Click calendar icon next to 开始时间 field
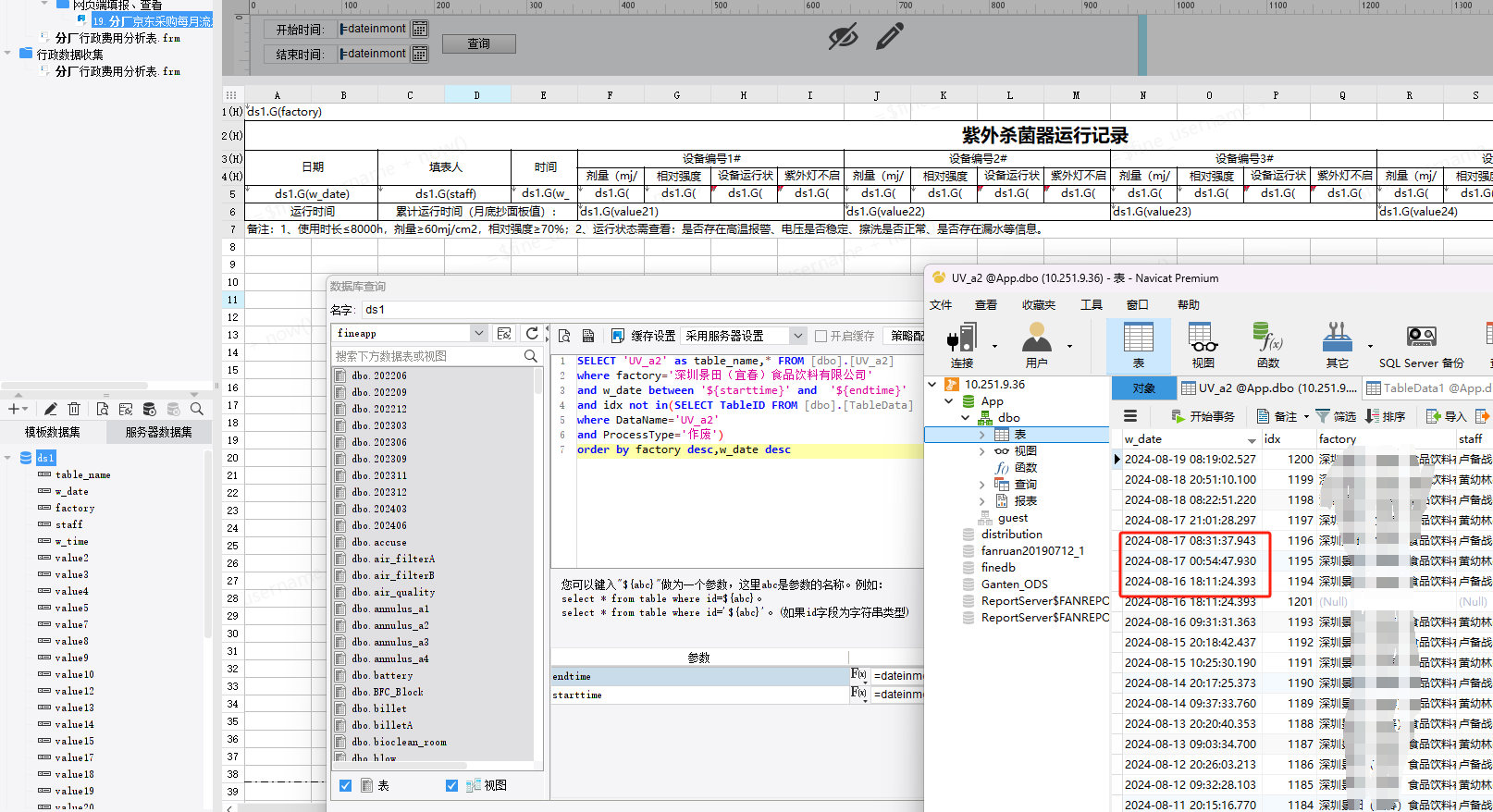The image size is (1493, 812). 420,29
